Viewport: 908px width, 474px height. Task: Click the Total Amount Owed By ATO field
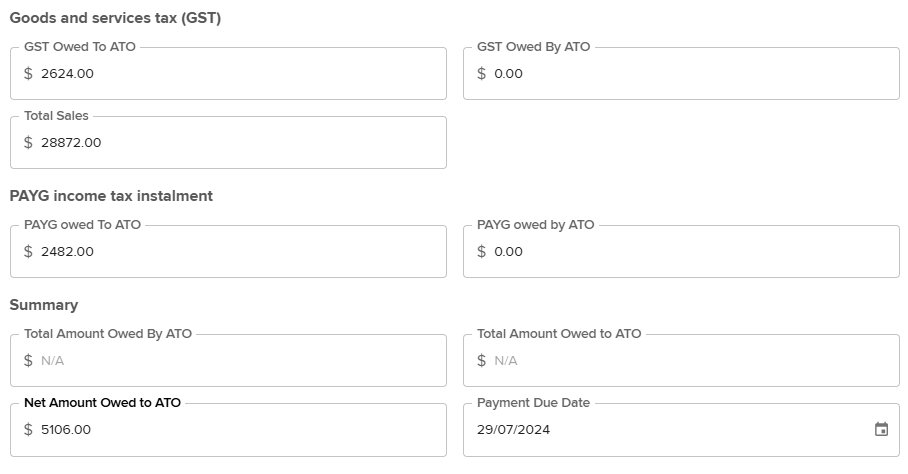228,361
